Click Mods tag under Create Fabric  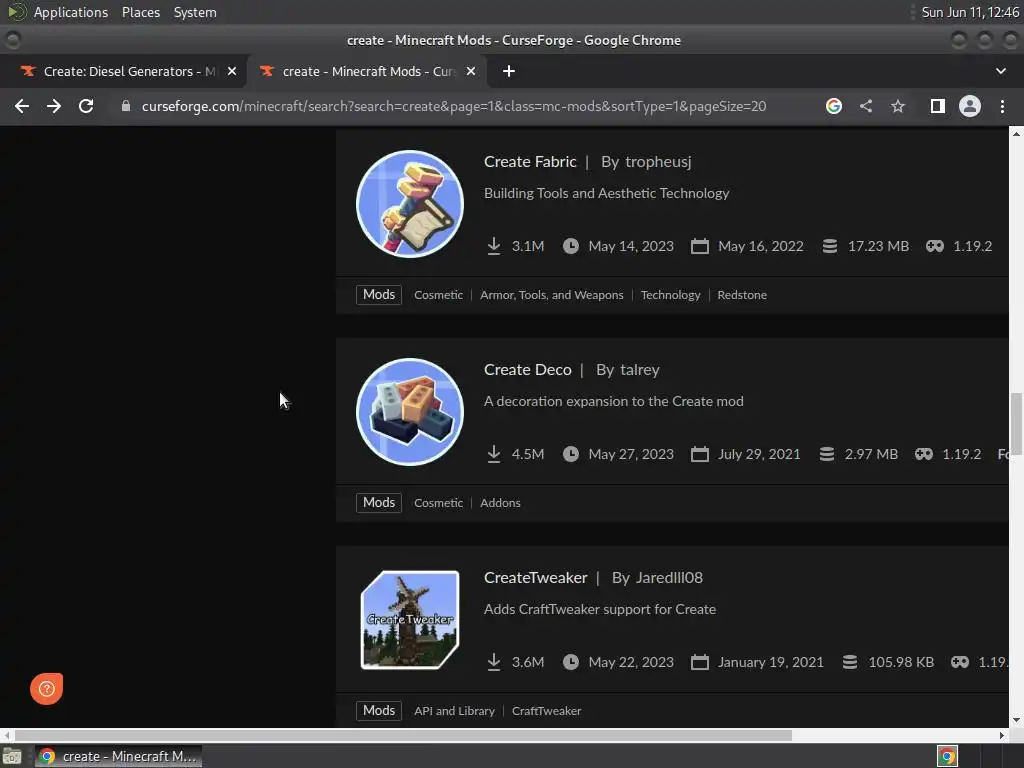pyautogui.click(x=379, y=295)
